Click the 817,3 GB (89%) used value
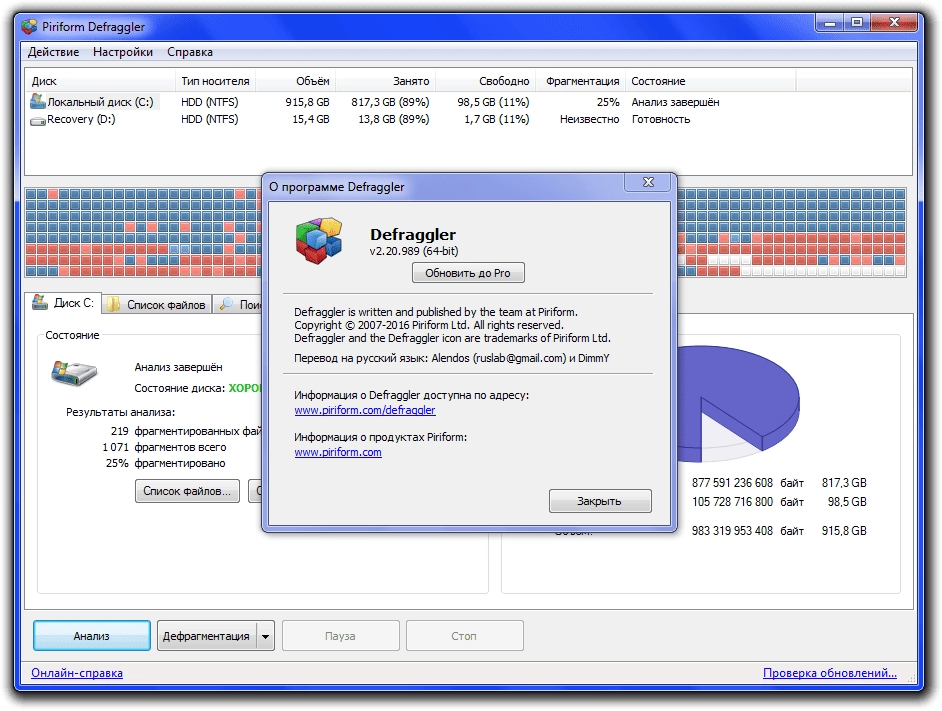 pyautogui.click(x=390, y=102)
